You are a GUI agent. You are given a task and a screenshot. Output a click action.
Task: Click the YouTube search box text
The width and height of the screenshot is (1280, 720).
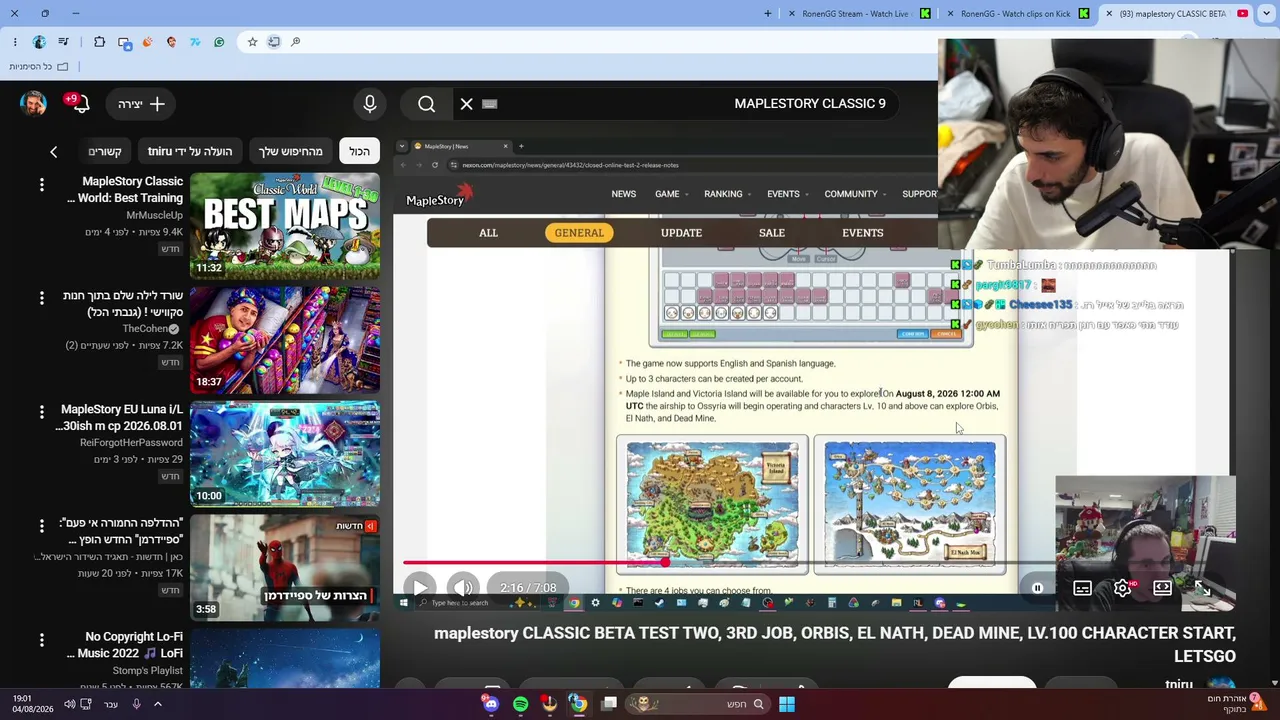(x=810, y=104)
